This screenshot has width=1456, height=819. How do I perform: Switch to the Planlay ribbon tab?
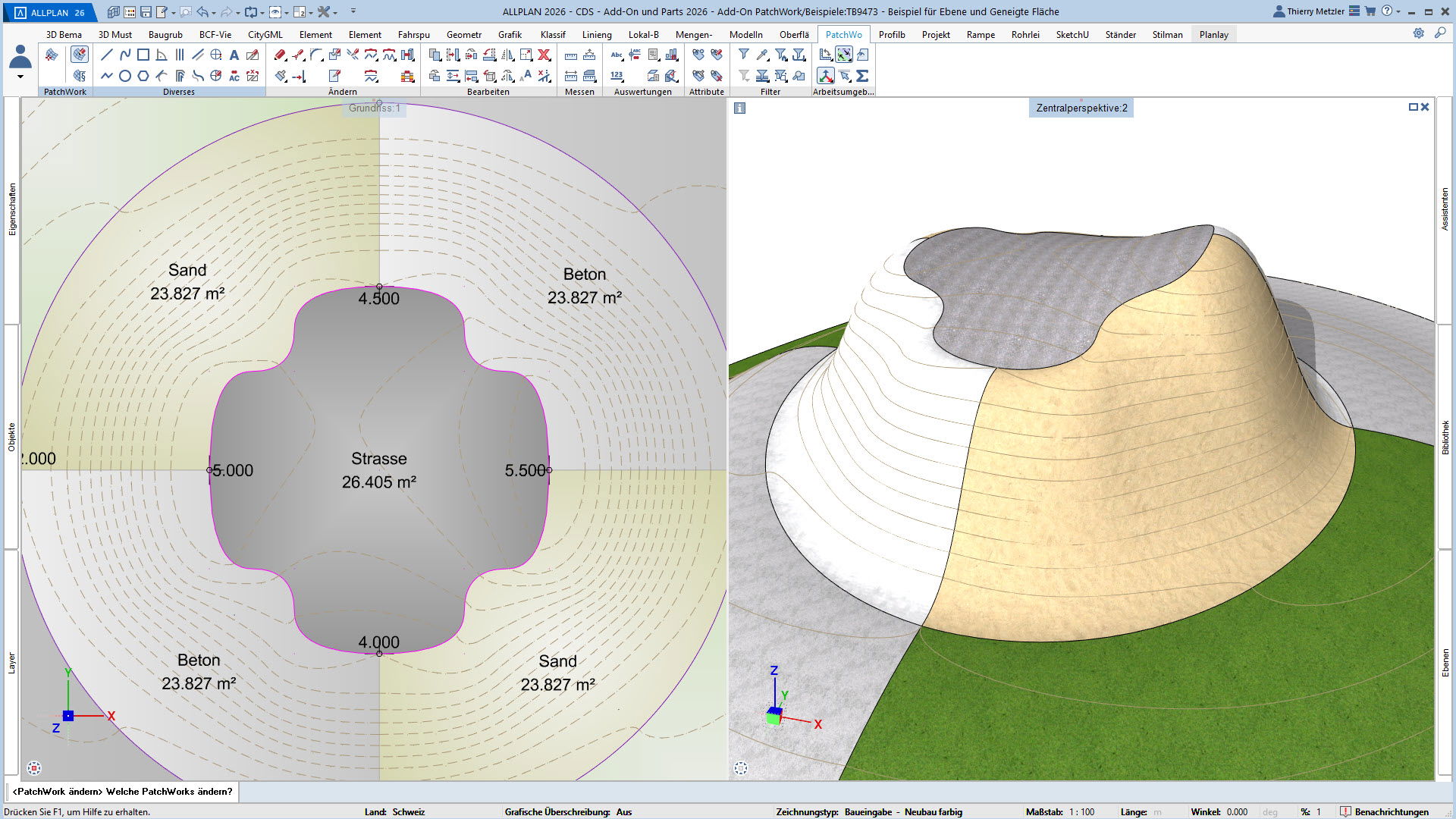tap(1213, 35)
